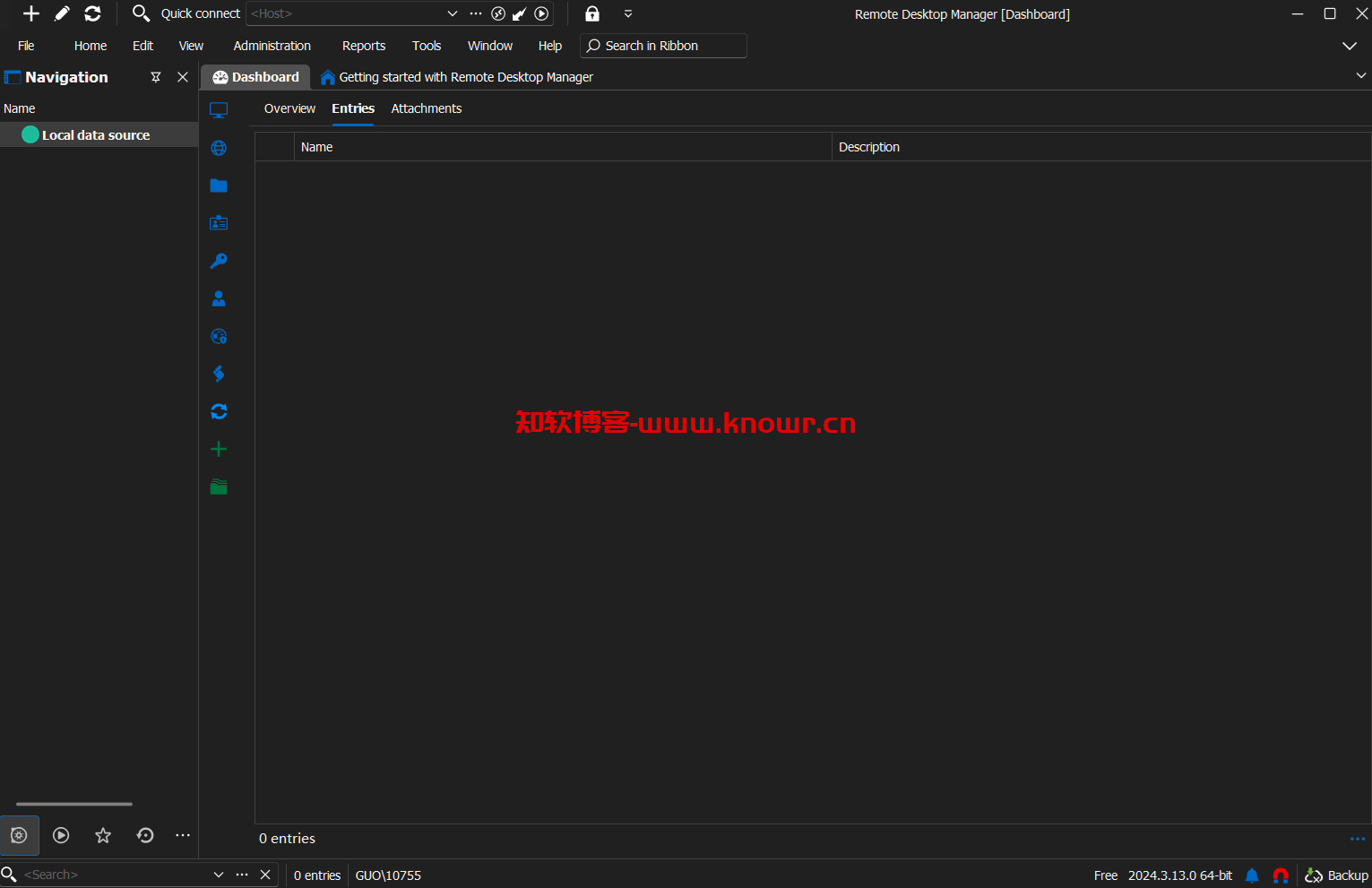Click the notifications bell in status bar
The image size is (1372, 888).
[x=1252, y=875]
